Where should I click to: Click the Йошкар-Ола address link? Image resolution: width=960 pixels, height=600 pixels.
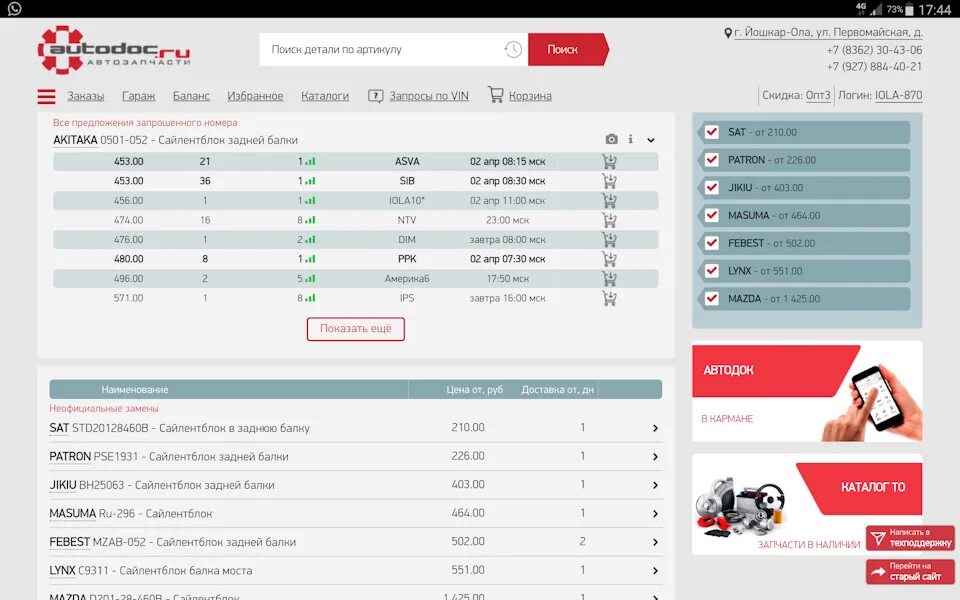(828, 32)
